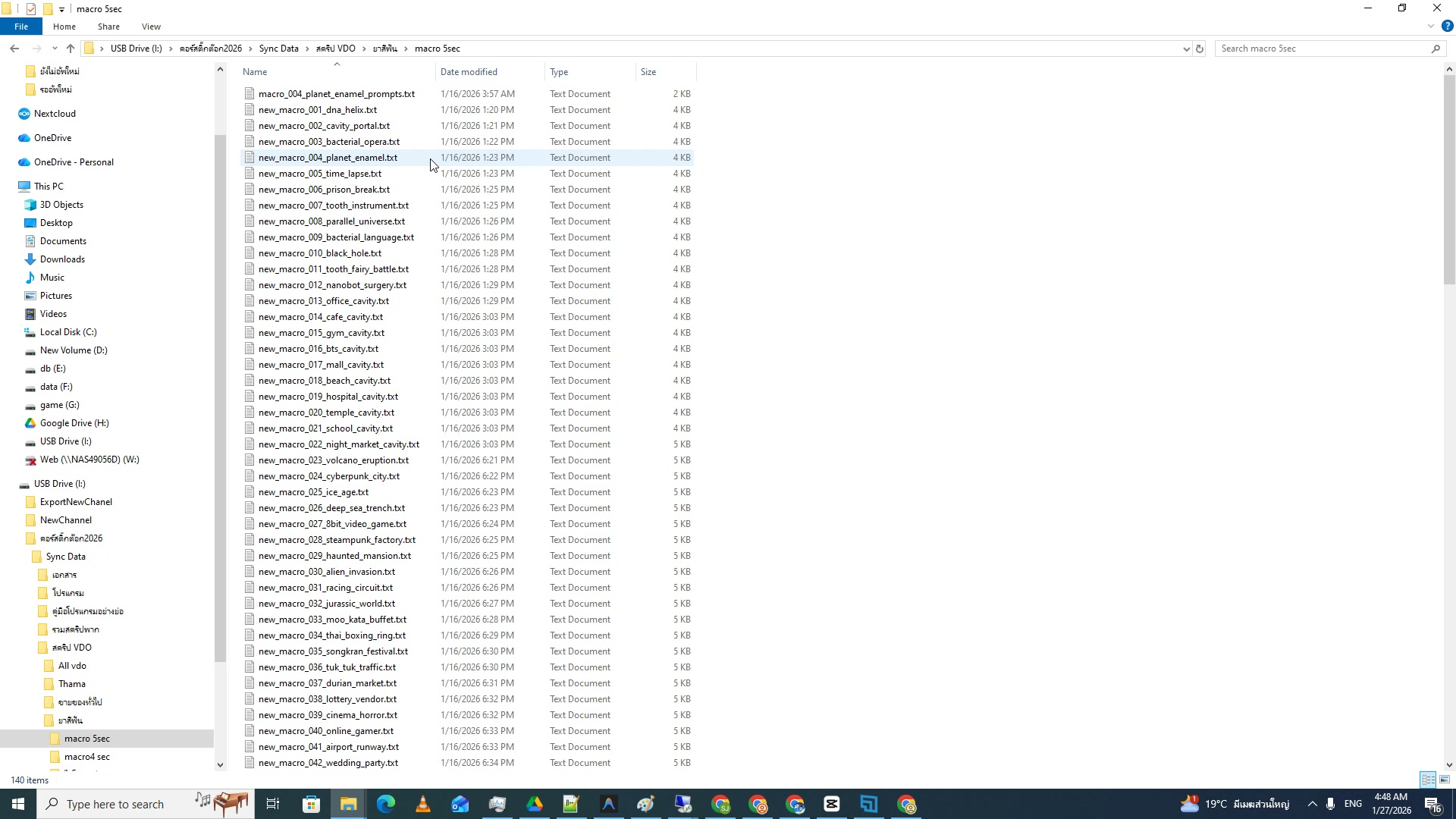Open Outlook from the taskbar
Image resolution: width=1456 pixels, height=819 pixels.
[x=460, y=804]
